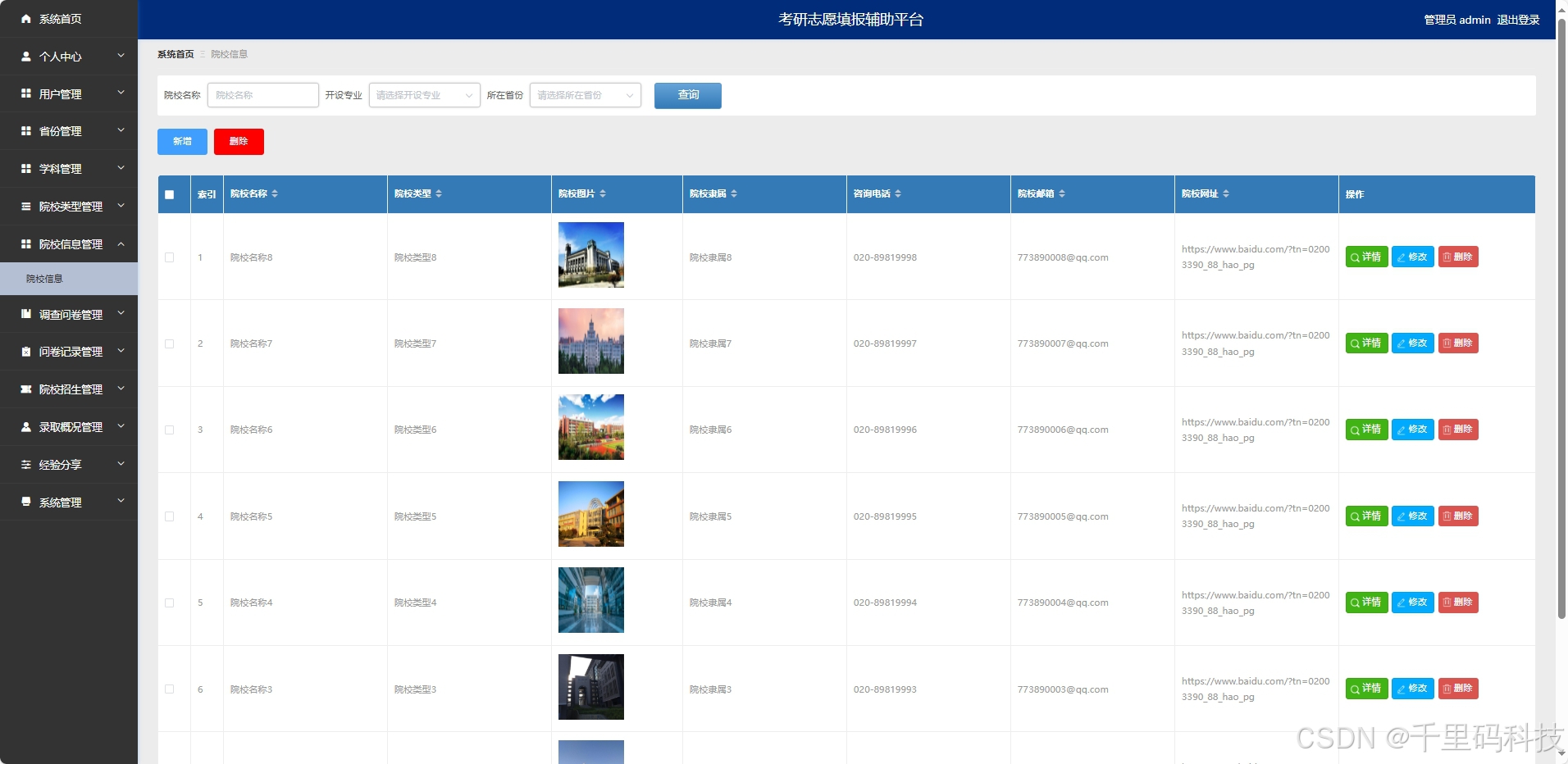Open the 开设专业 dropdown

coord(424,95)
